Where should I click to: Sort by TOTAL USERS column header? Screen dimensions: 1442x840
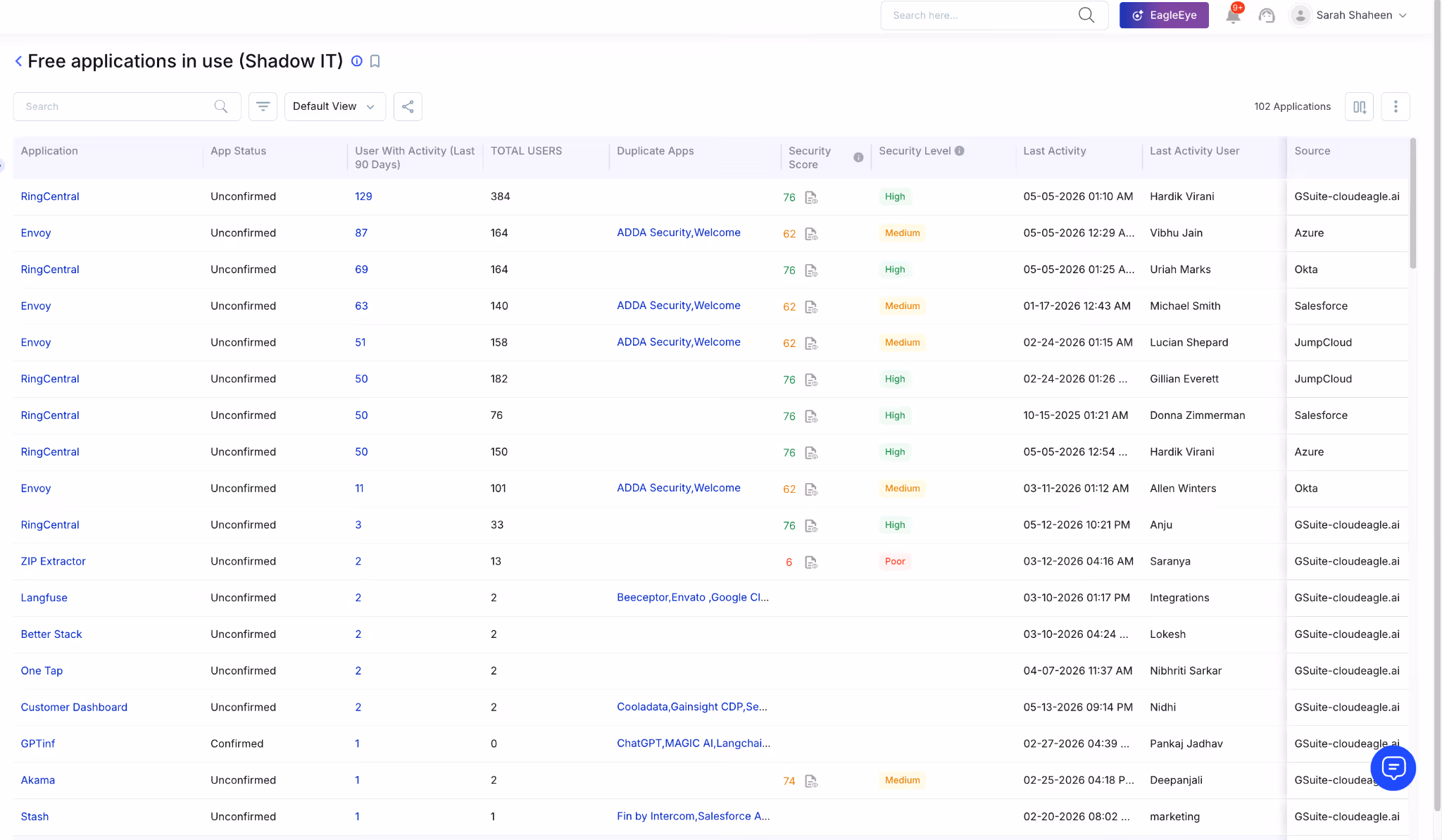pyautogui.click(x=526, y=151)
